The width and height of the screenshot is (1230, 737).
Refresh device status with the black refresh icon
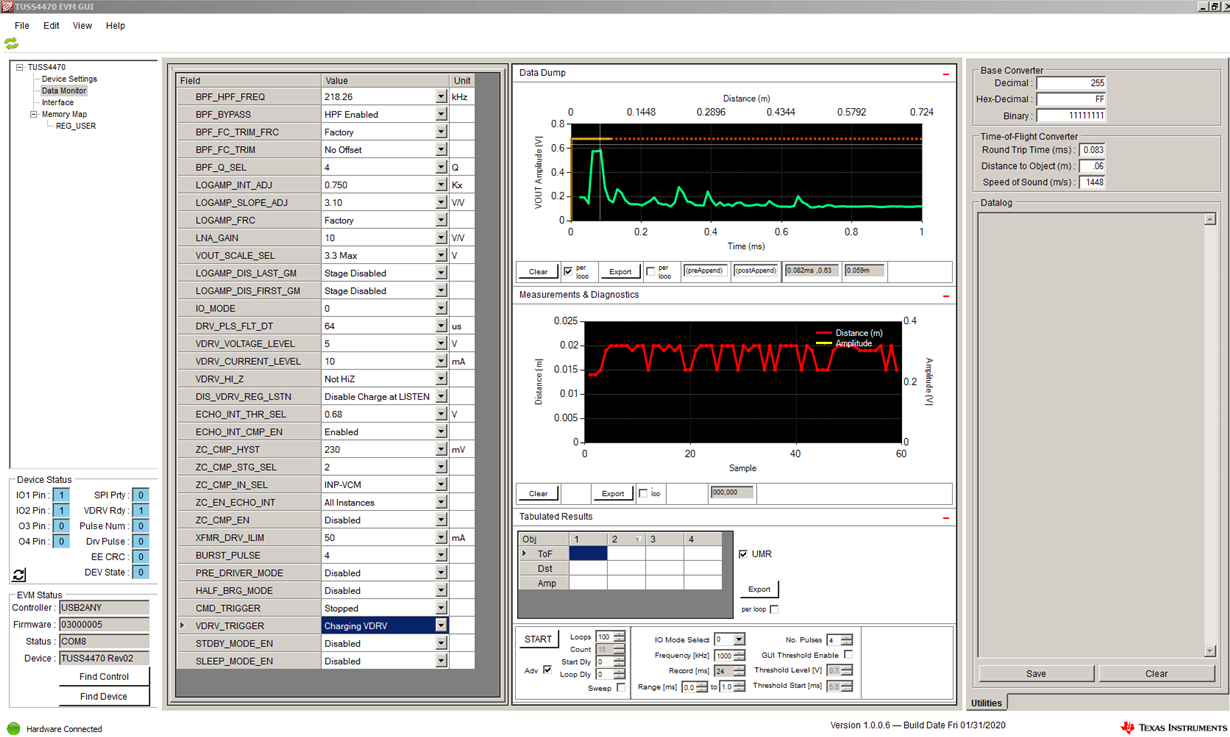pyautogui.click(x=18, y=575)
